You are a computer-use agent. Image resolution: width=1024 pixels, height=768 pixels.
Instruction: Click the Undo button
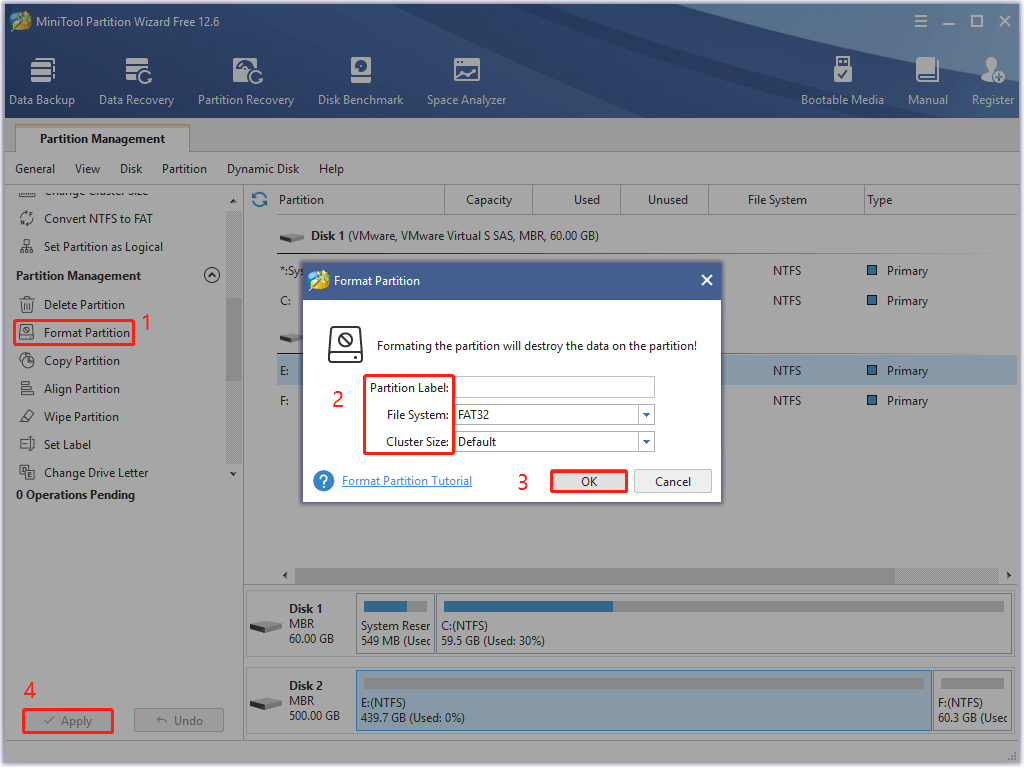(179, 721)
